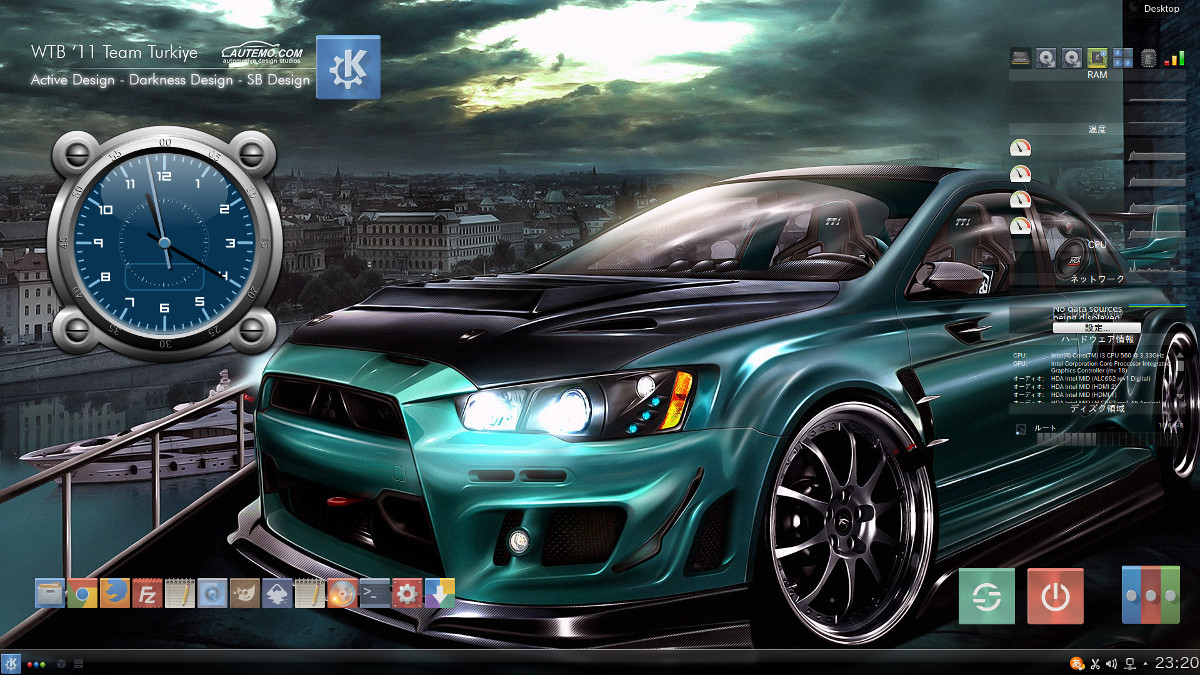Open the activities three-dot icon in taskbar
This screenshot has width=1200, height=675.
click(36, 663)
